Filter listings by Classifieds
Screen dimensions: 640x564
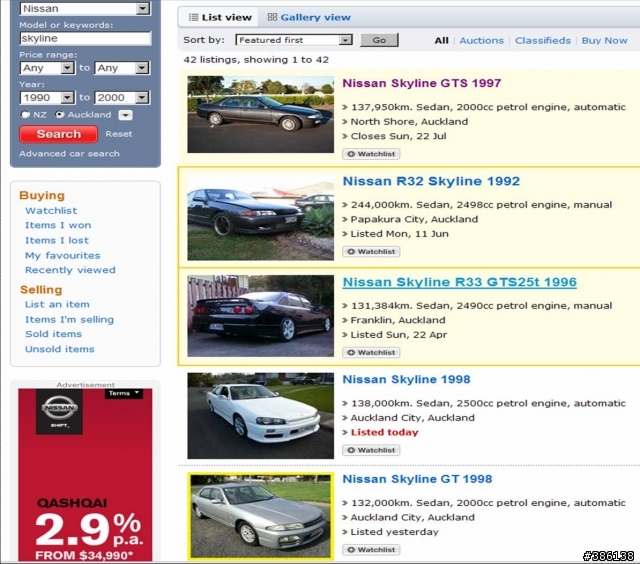coord(543,40)
